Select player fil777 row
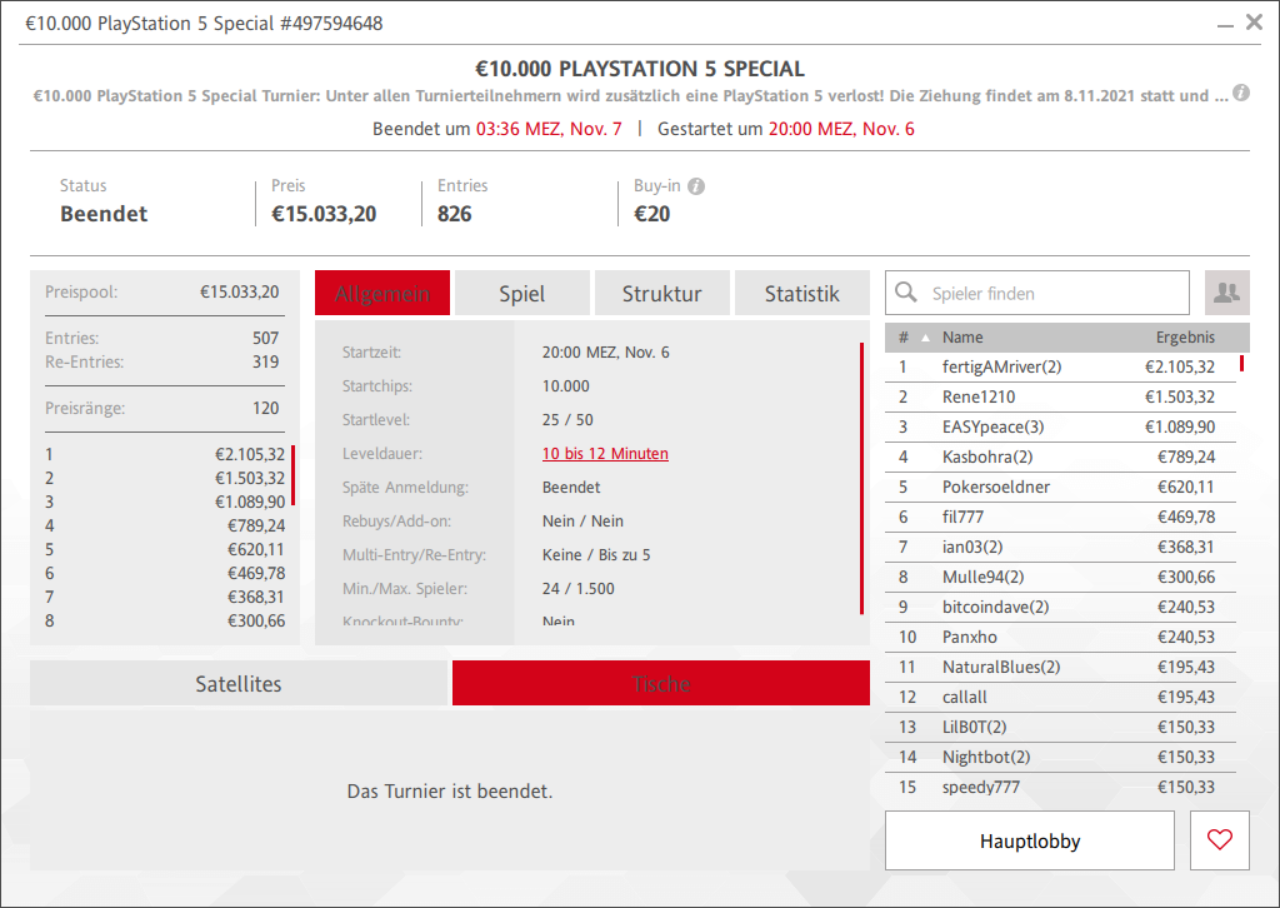1280x908 pixels. click(x=1060, y=517)
